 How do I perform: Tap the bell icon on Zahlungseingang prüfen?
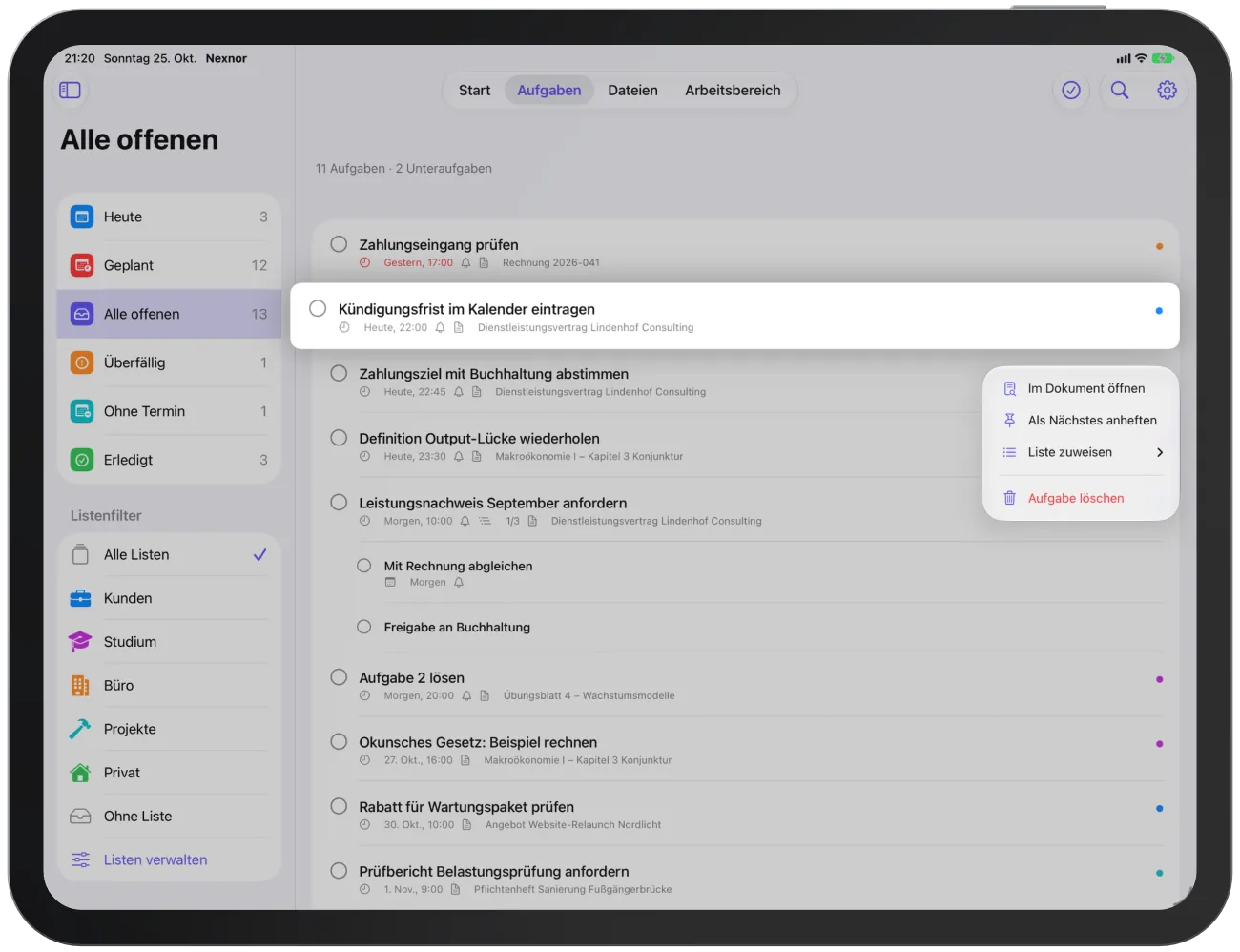click(465, 263)
